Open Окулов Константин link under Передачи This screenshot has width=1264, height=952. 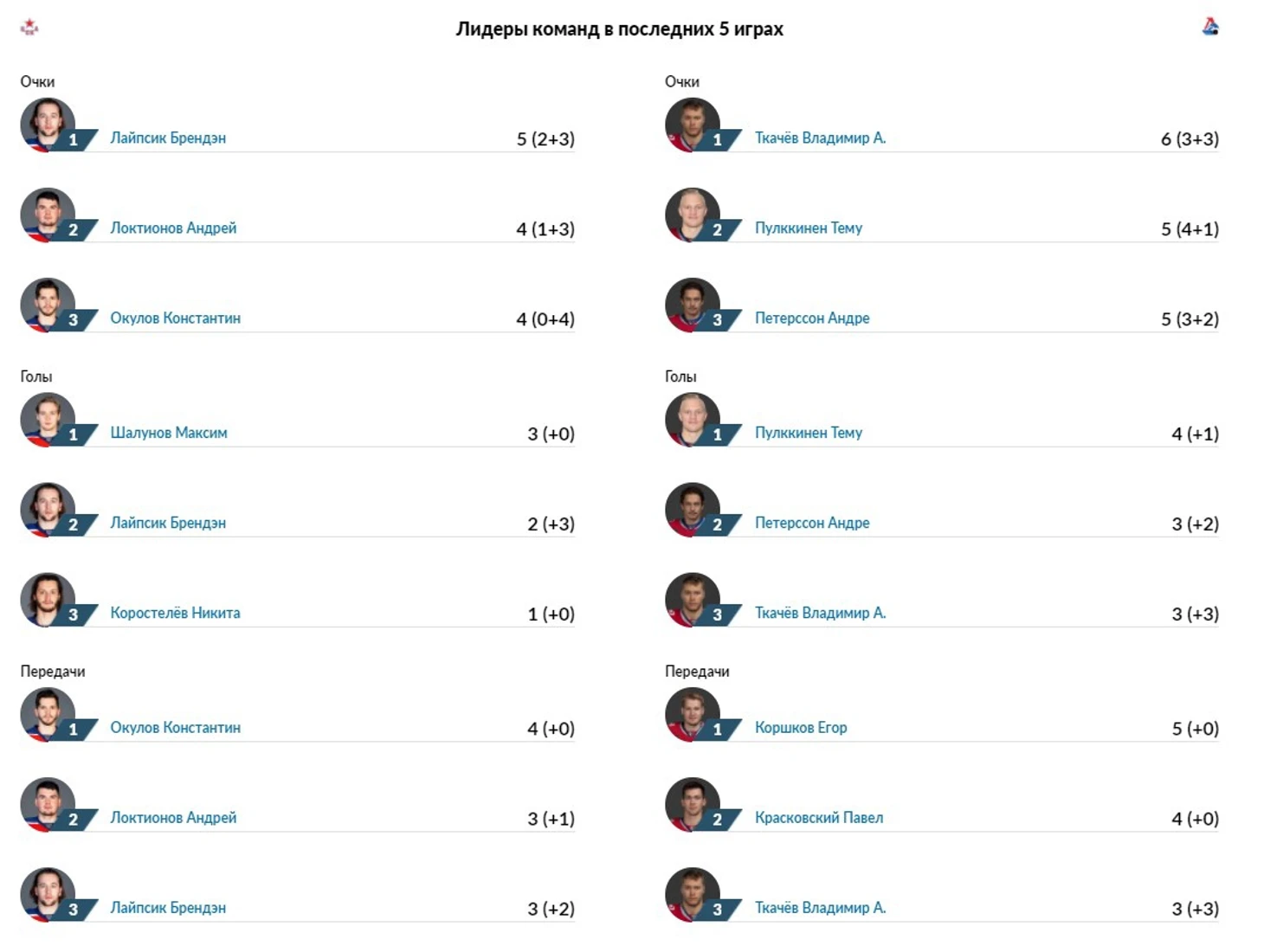coord(175,728)
